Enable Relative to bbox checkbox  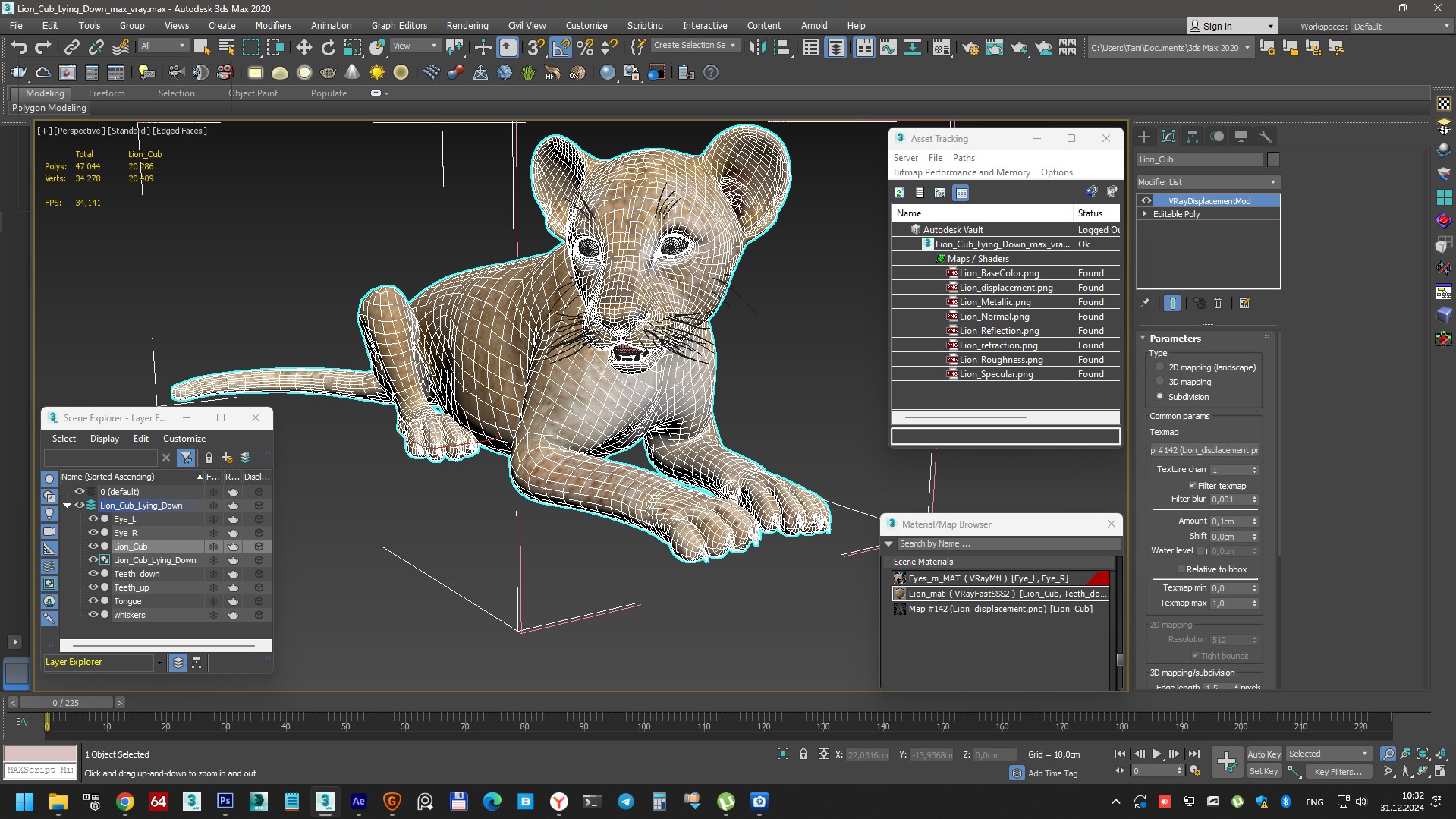pyautogui.click(x=1181, y=569)
